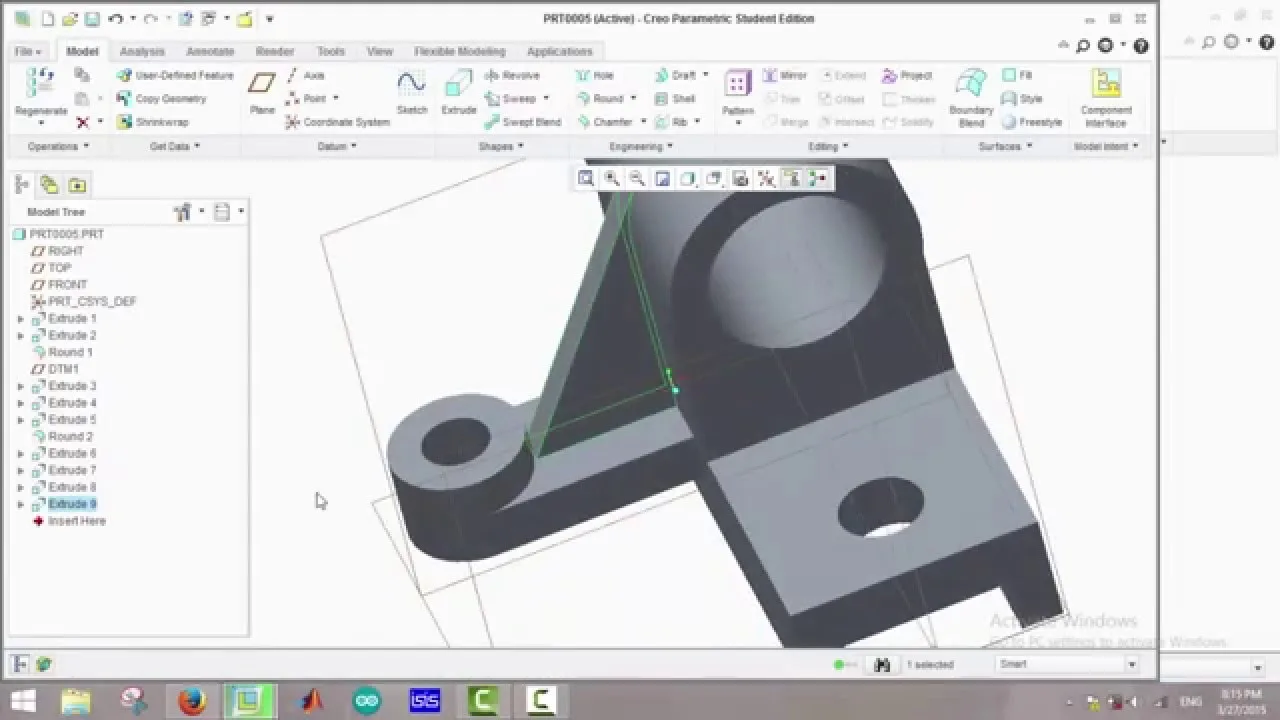The image size is (1280, 720).
Task: Open the File menu
Action: pyautogui.click(x=27, y=51)
